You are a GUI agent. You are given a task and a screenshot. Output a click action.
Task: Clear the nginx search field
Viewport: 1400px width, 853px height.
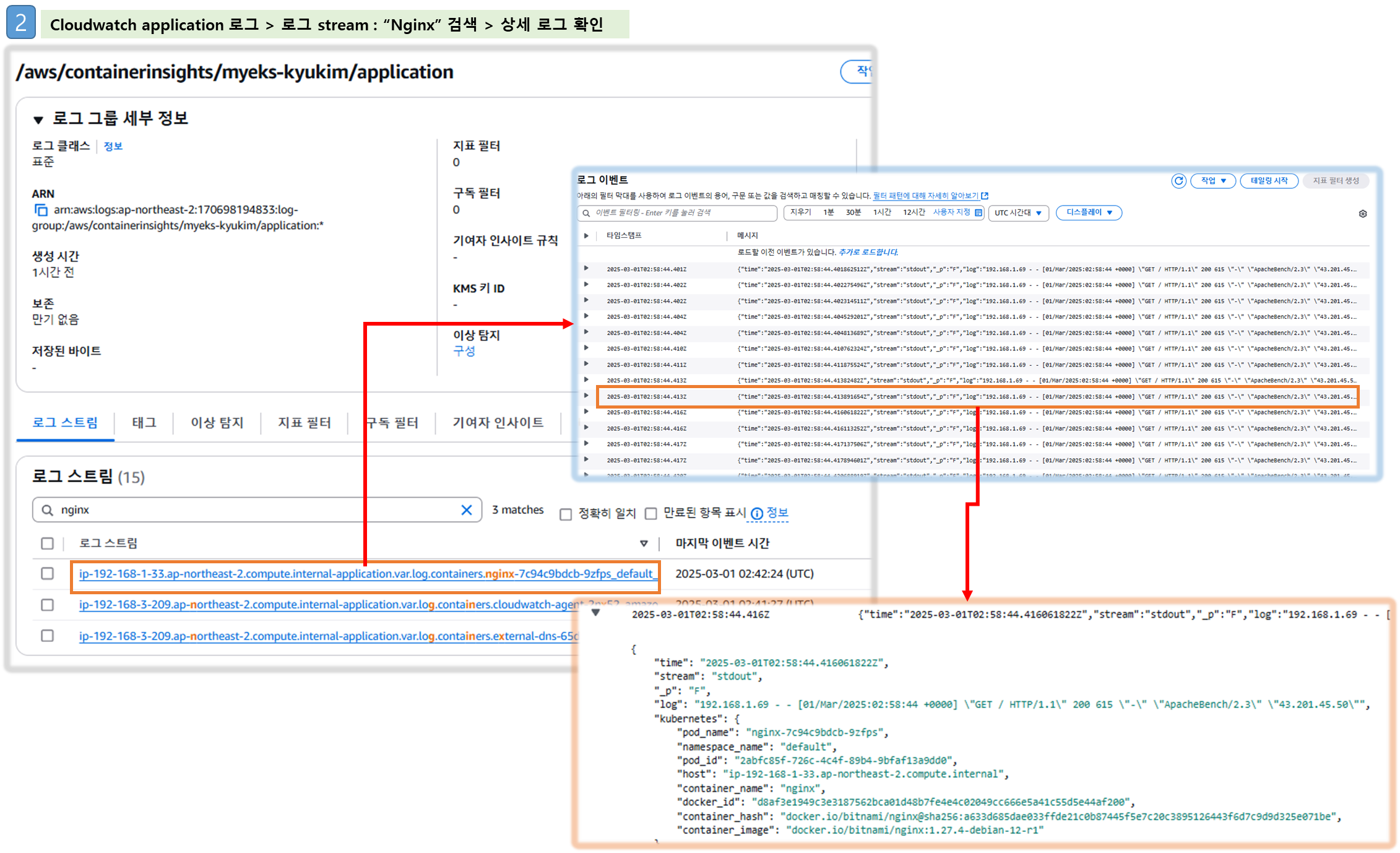[467, 510]
